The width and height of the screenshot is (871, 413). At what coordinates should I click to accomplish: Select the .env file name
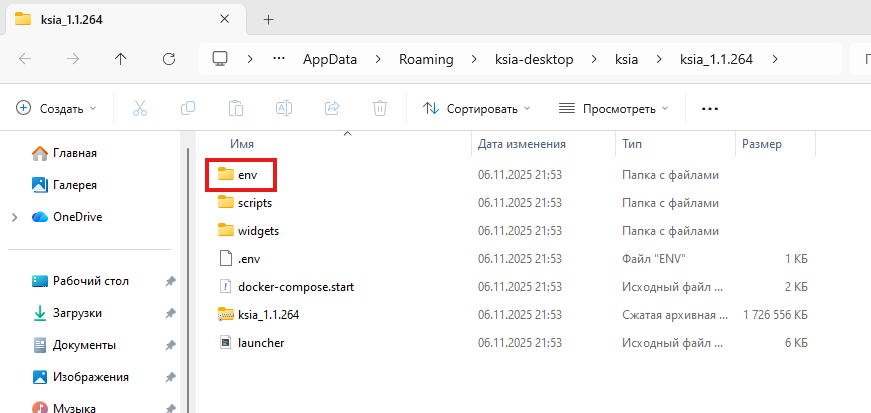[x=249, y=259]
